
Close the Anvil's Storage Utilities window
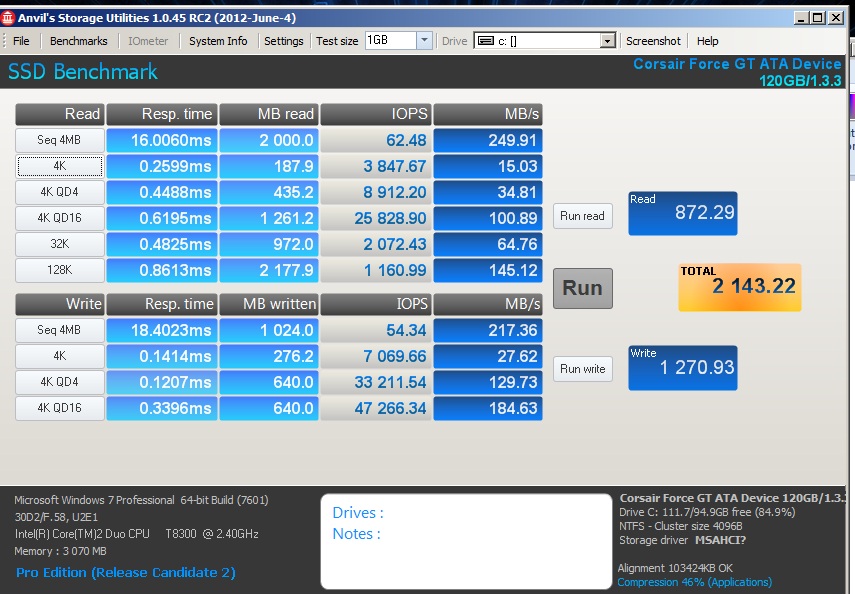(x=835, y=18)
